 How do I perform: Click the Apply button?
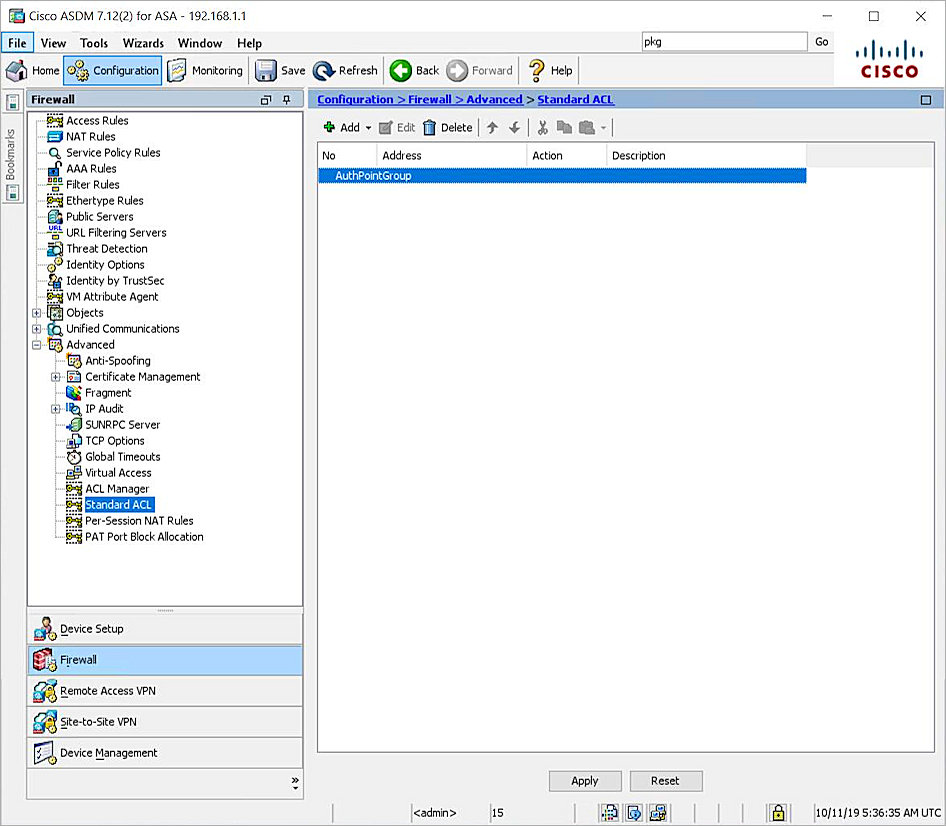coord(585,781)
